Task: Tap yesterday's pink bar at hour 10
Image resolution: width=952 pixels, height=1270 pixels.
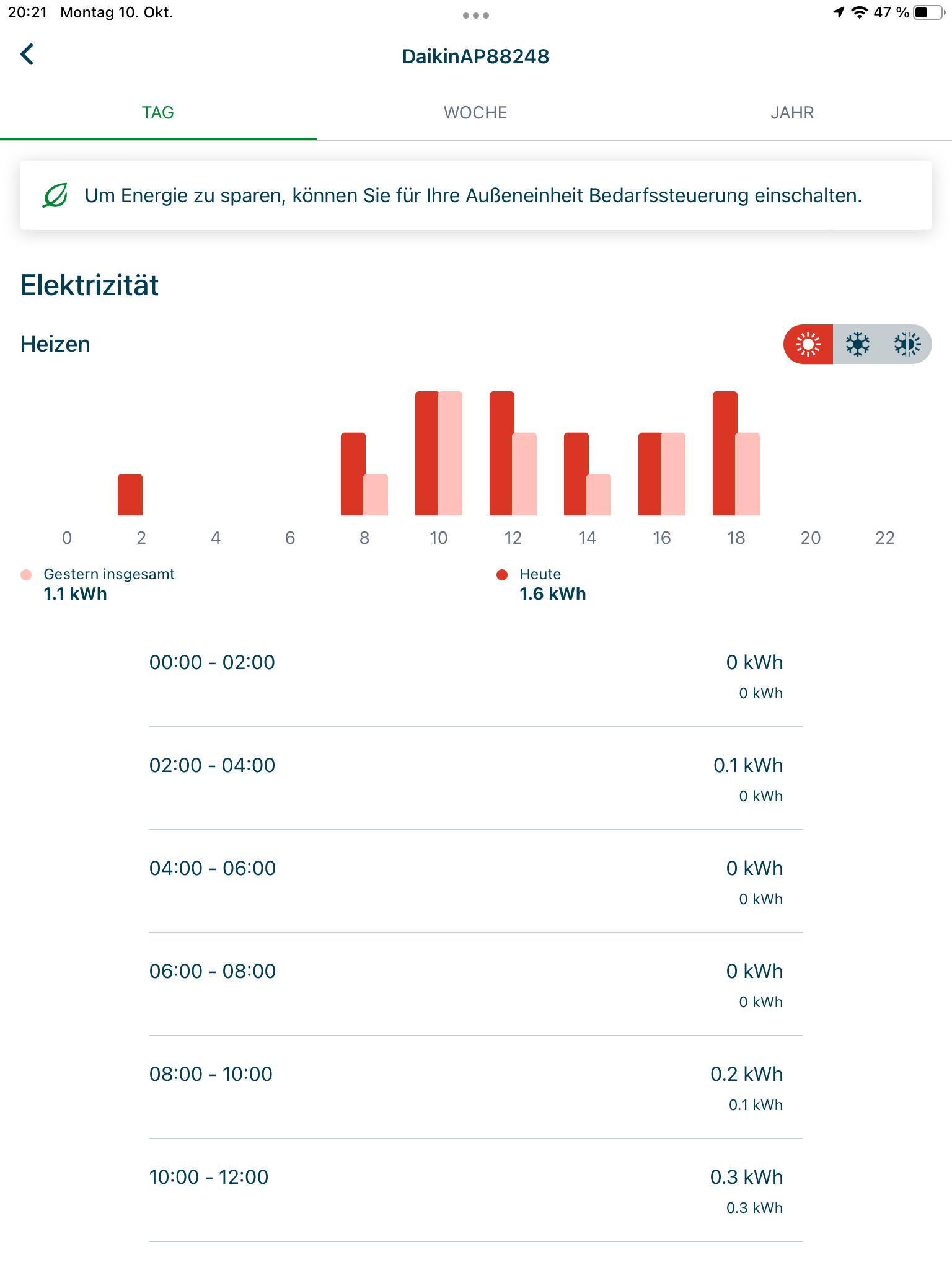Action: tap(451, 453)
